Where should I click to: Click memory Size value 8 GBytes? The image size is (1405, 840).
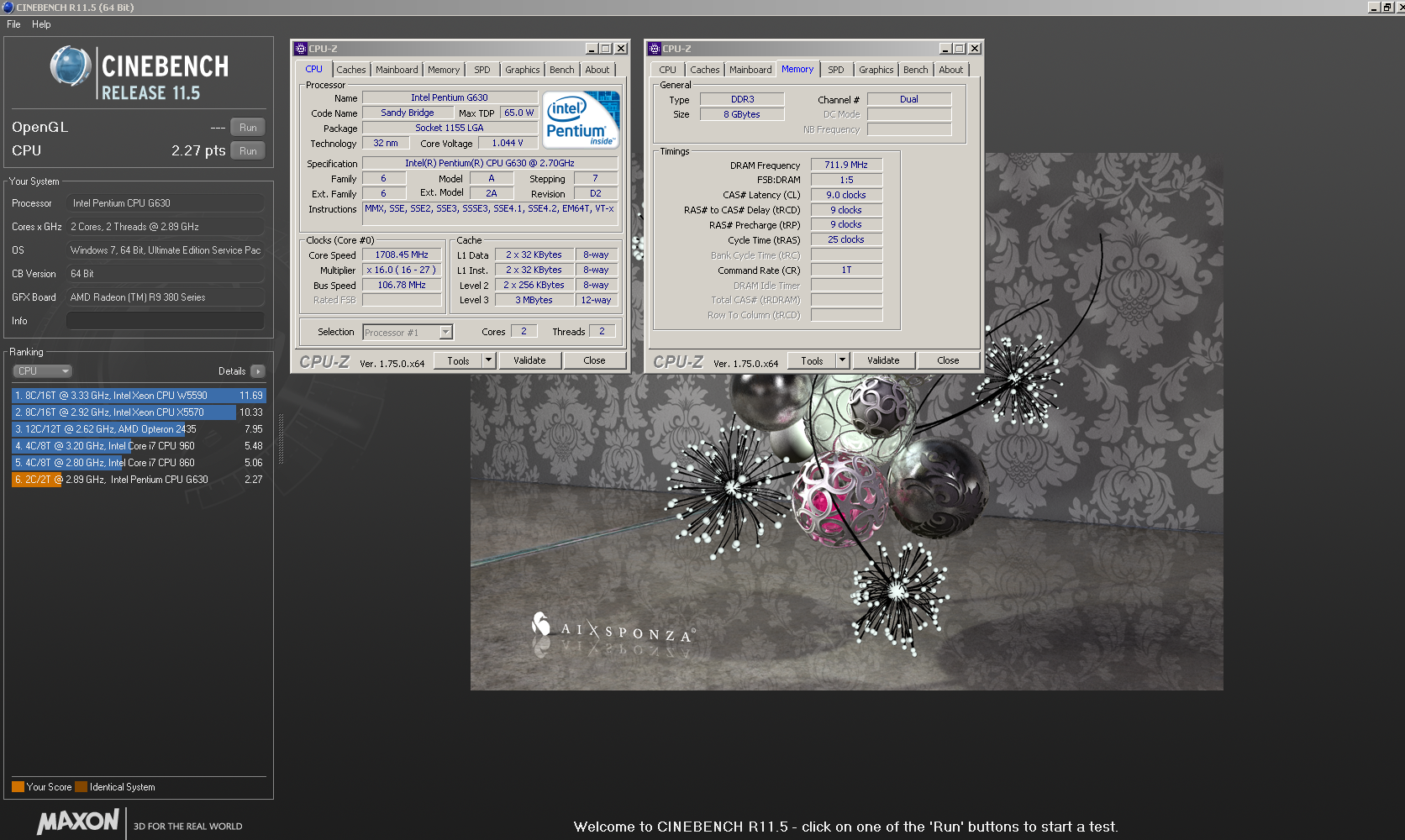click(x=742, y=114)
